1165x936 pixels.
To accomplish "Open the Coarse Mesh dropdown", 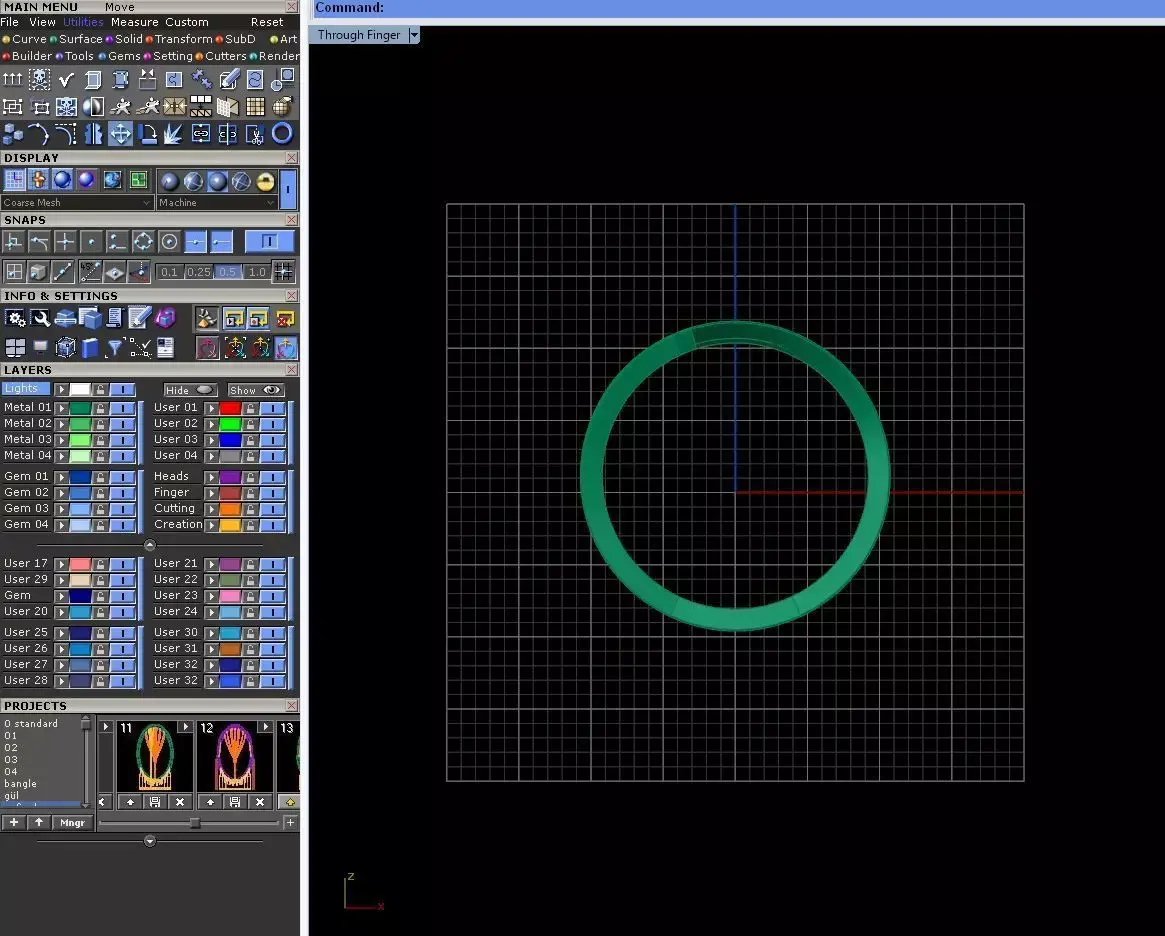I will (77, 203).
